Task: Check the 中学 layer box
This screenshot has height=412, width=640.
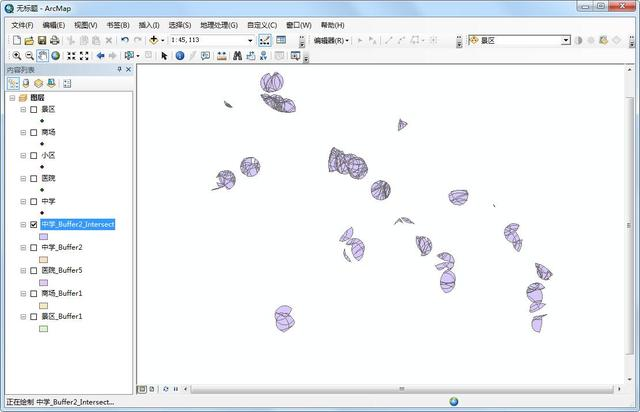Action: [33, 202]
